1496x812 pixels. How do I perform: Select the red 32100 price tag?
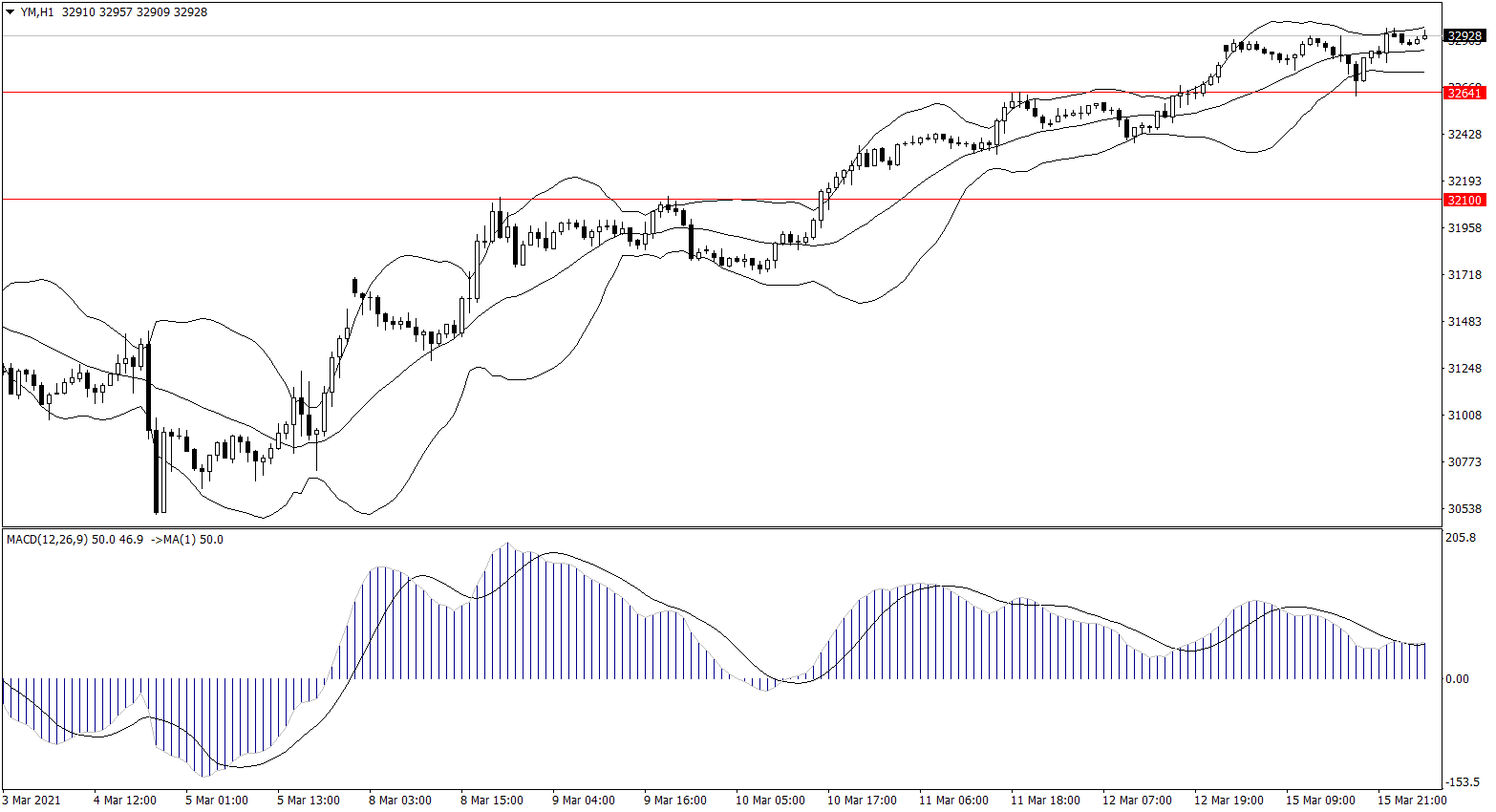(1464, 200)
